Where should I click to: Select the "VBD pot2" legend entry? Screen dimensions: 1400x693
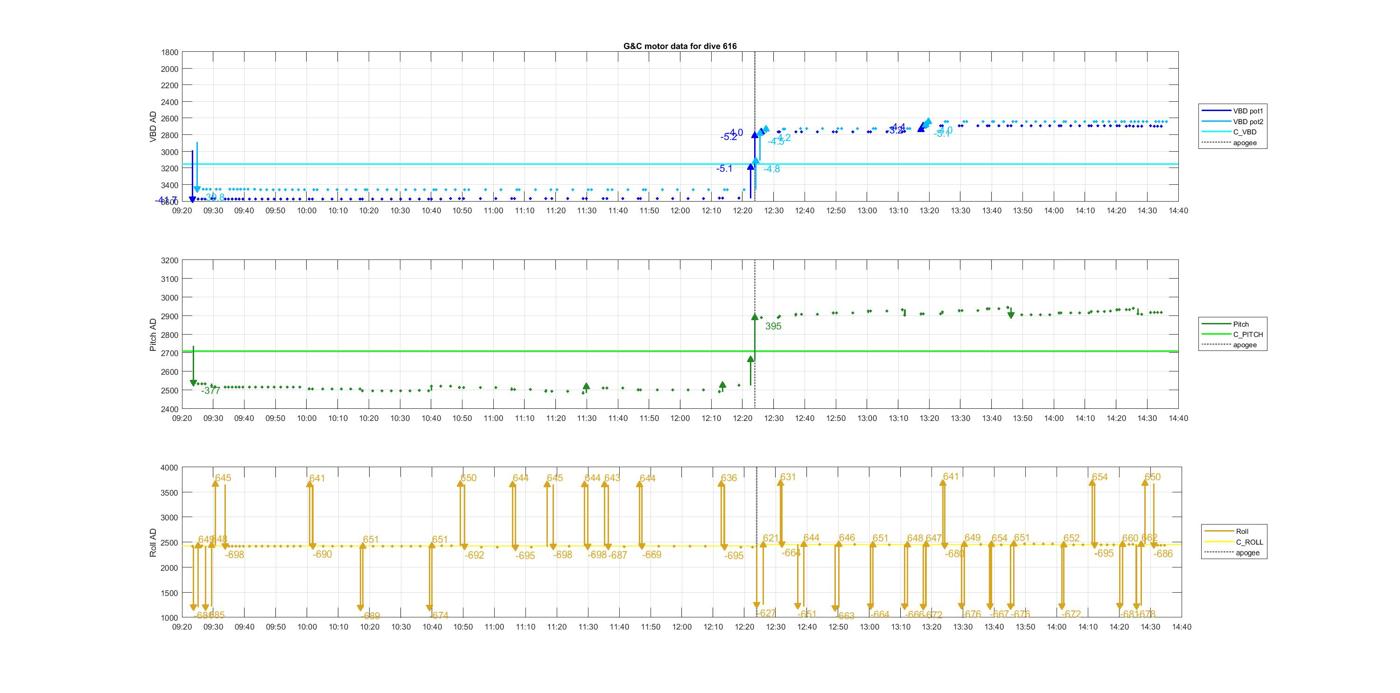tap(1249, 121)
